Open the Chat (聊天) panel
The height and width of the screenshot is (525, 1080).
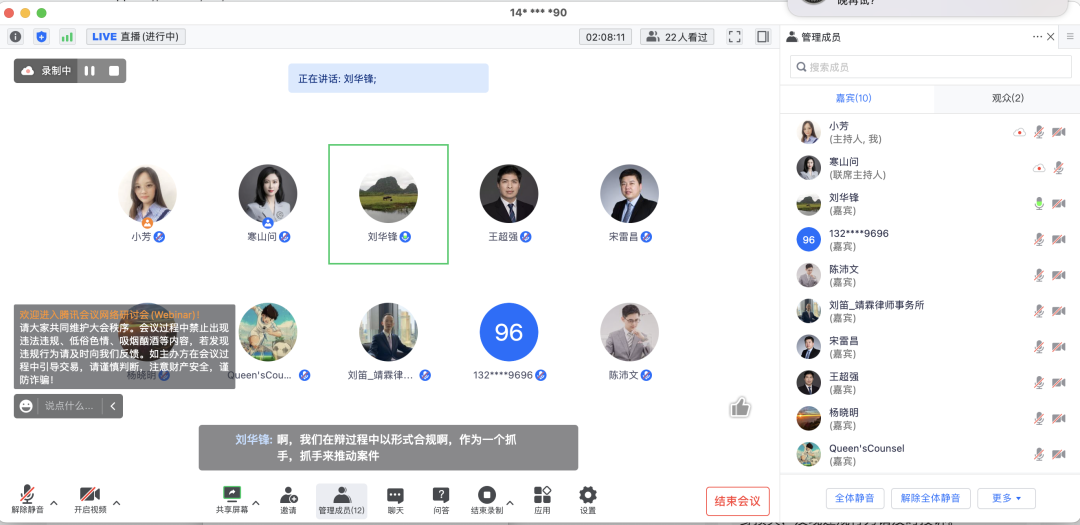tap(395, 499)
